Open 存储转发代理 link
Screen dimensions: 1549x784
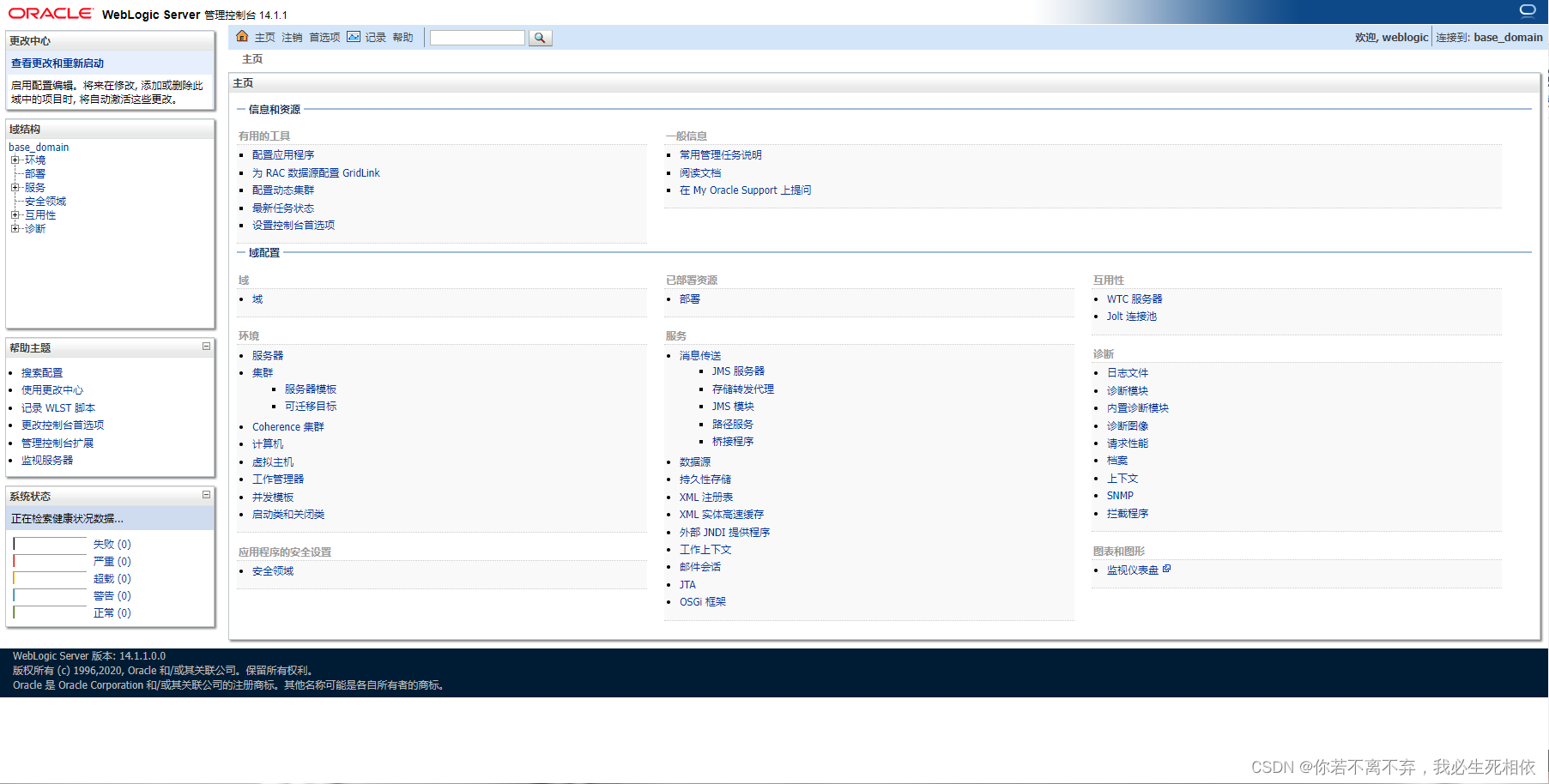(743, 389)
